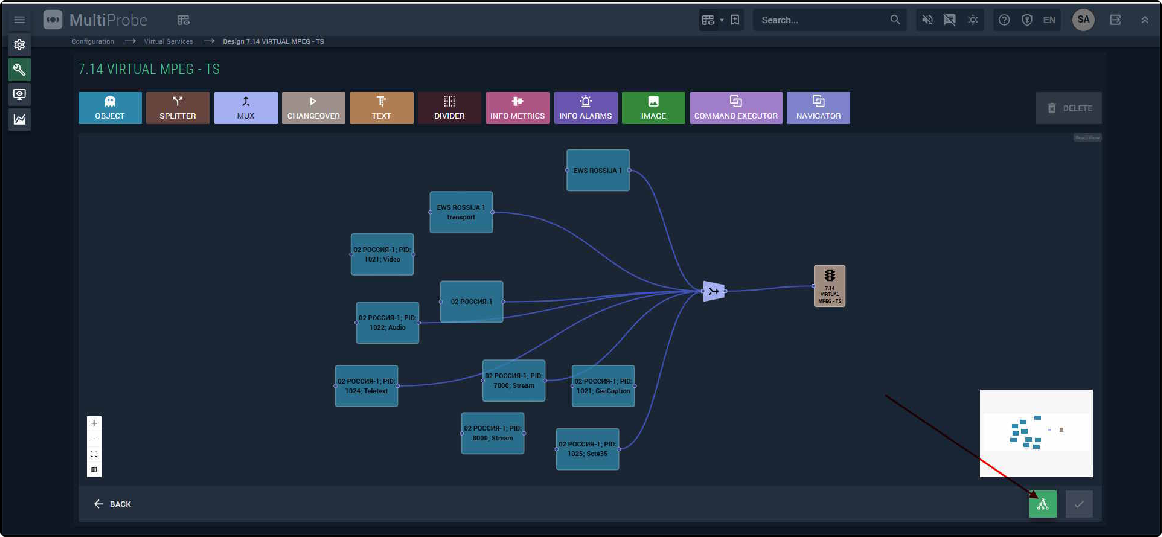Image resolution: width=1162 pixels, height=537 pixels.
Task: Toggle the muted sound icon
Action: click(927, 20)
